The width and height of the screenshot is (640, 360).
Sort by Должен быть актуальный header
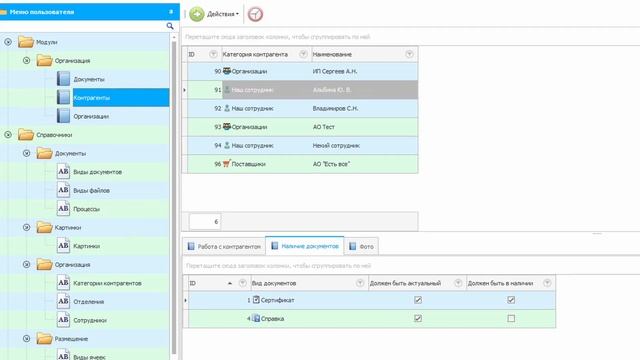tap(405, 283)
